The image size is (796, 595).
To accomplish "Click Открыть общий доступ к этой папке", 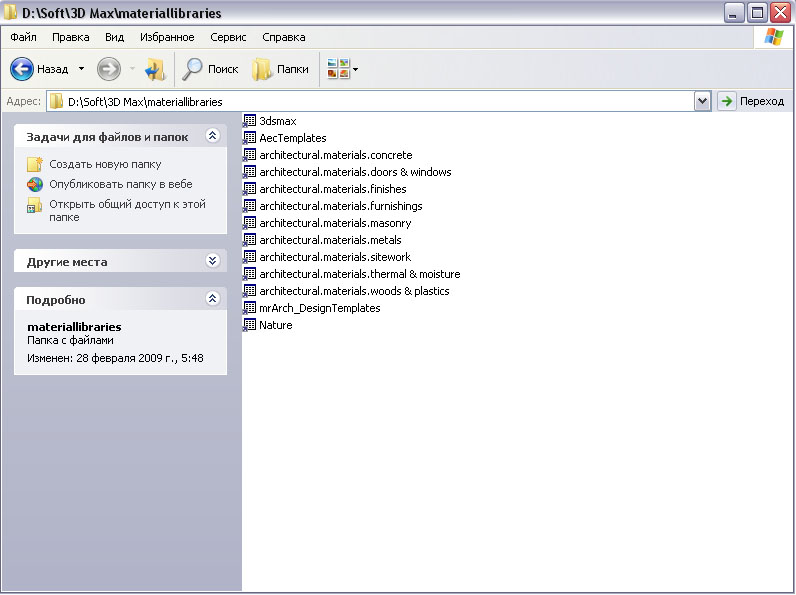I will (x=127, y=210).
